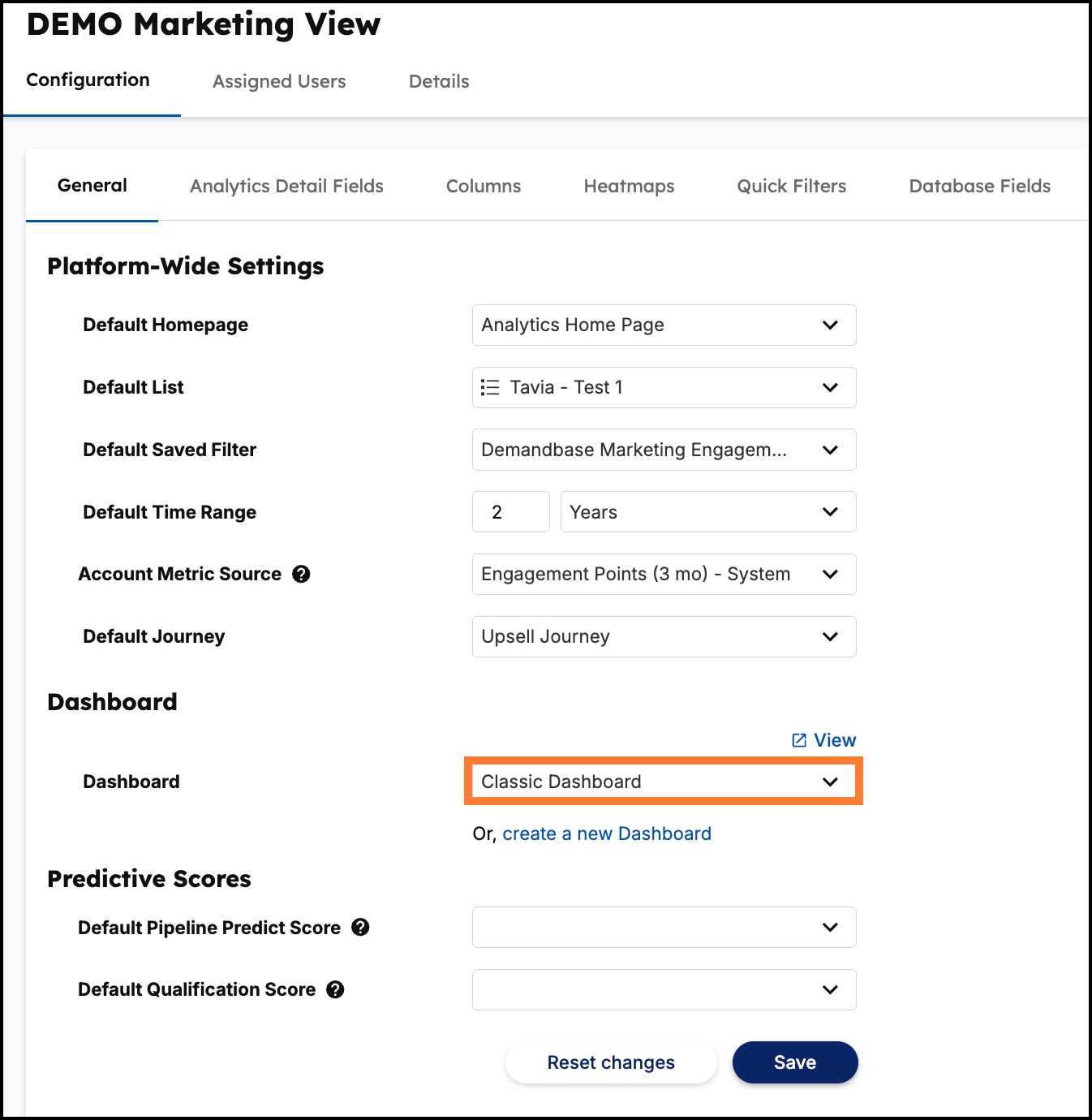The image size is (1092, 1120).
Task: Click the Default Qualification Score help icon
Action: click(335, 989)
